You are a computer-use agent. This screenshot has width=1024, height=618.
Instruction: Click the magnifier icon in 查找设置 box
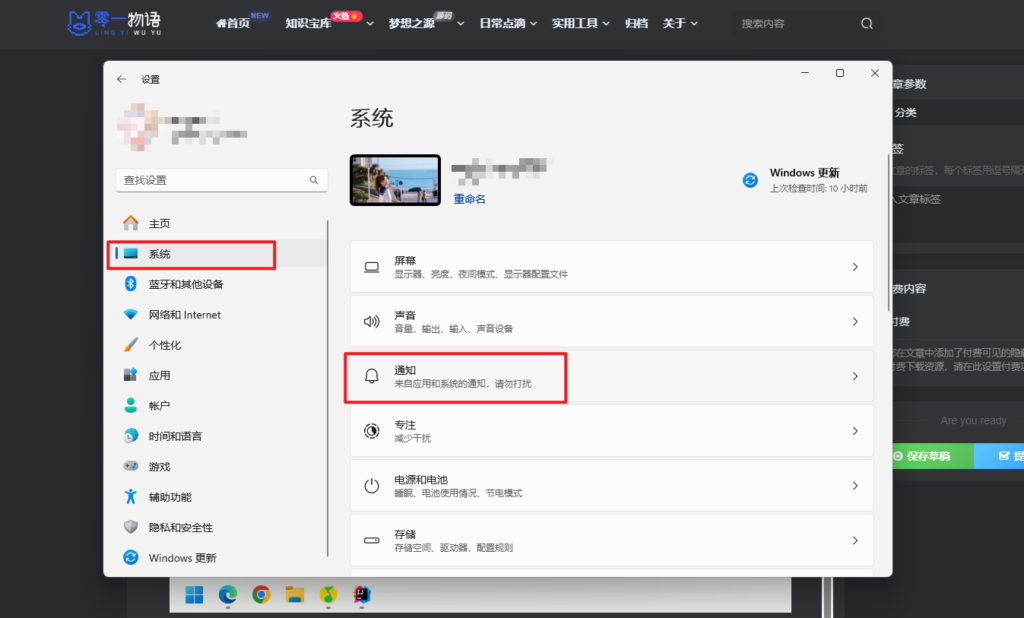(x=313, y=180)
